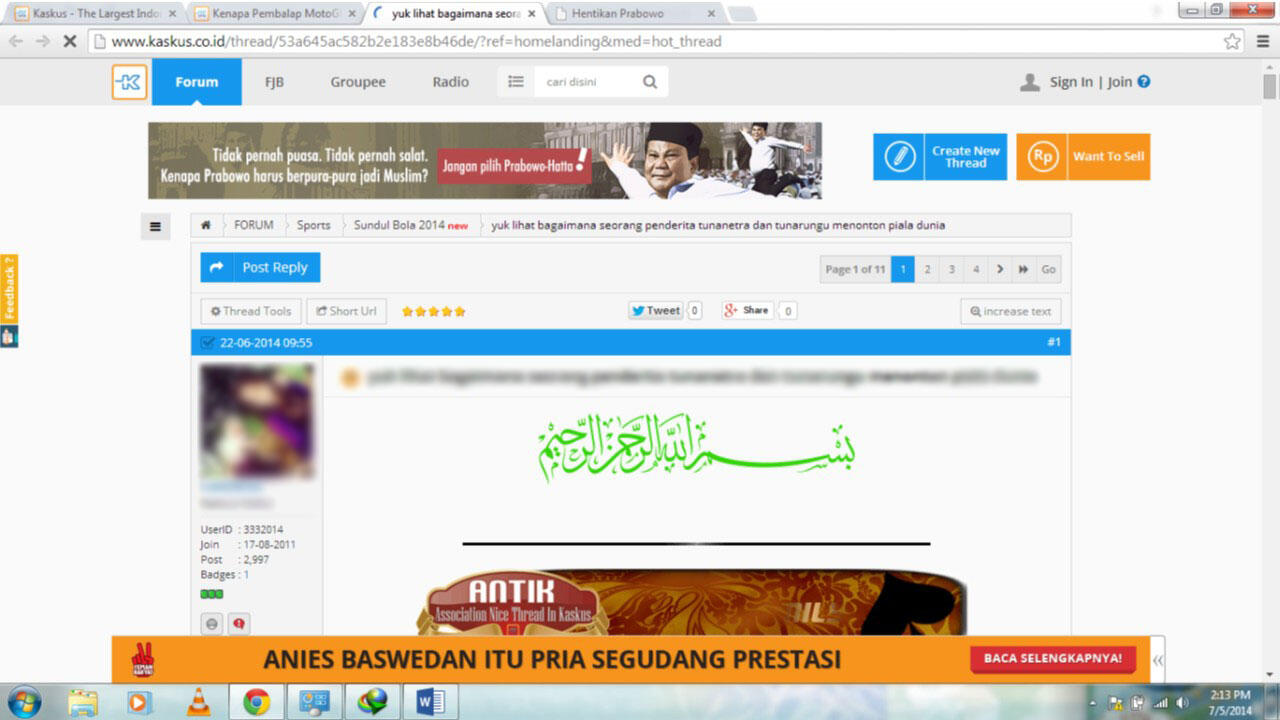This screenshot has width=1280, height=720.
Task: Click the Post Reply button
Action: coord(260,267)
